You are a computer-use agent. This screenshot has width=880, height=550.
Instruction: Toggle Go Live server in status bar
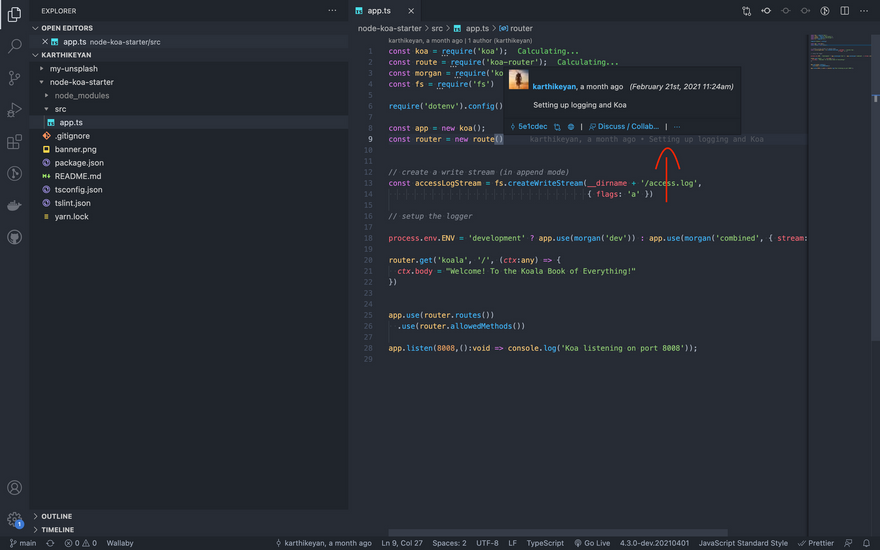pos(591,543)
